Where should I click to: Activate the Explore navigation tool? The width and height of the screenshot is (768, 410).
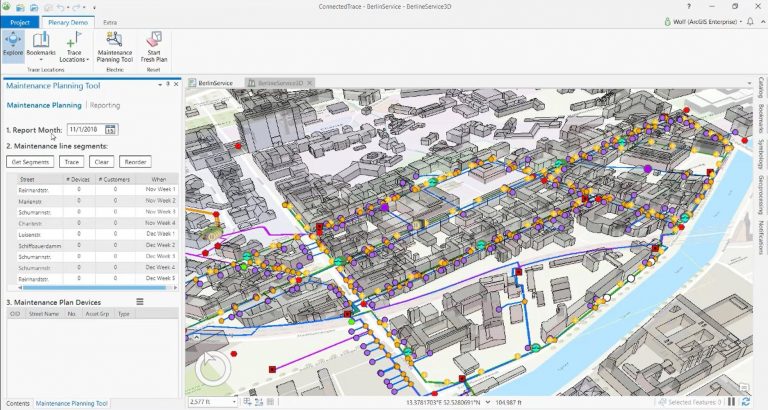point(13,45)
